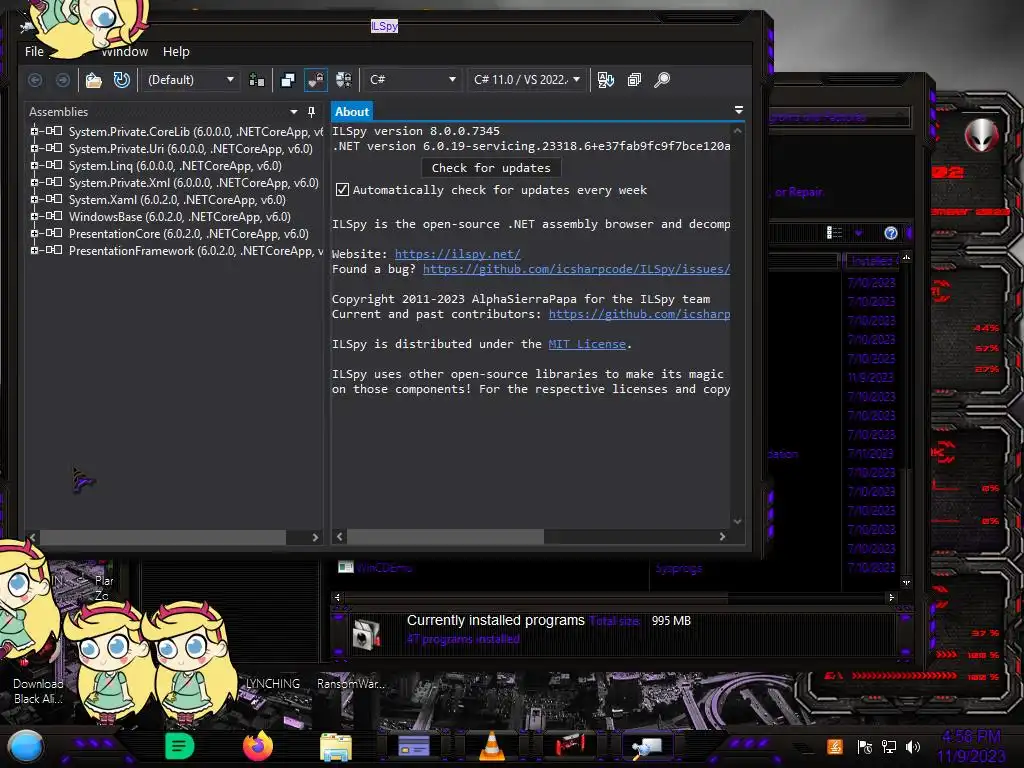
Task: Click the Check for updates button
Action: pos(491,168)
